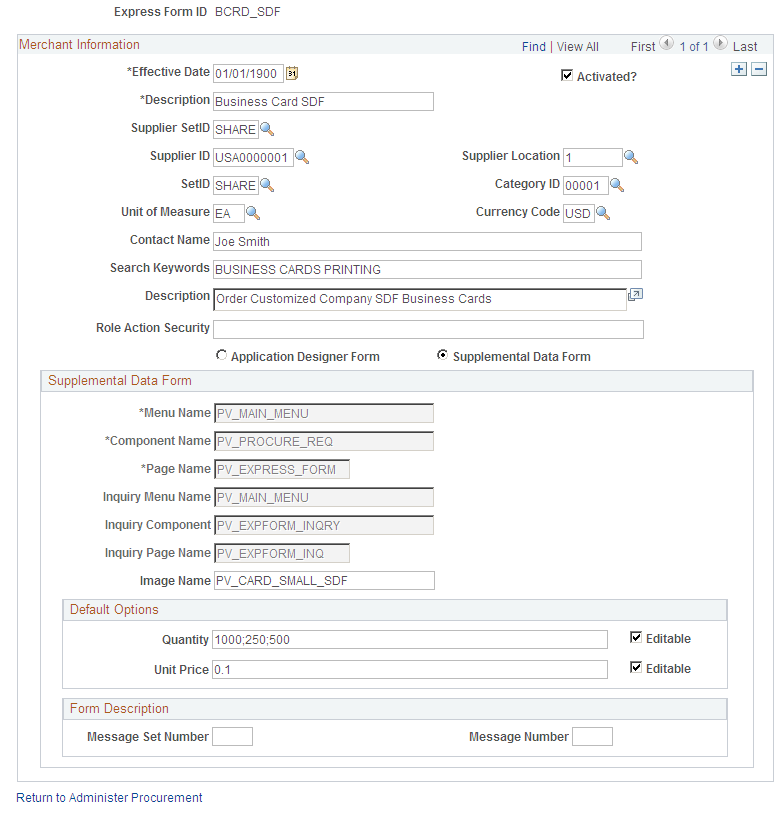Follow Return to Administer Procurement link
781x813 pixels.
coord(108,797)
